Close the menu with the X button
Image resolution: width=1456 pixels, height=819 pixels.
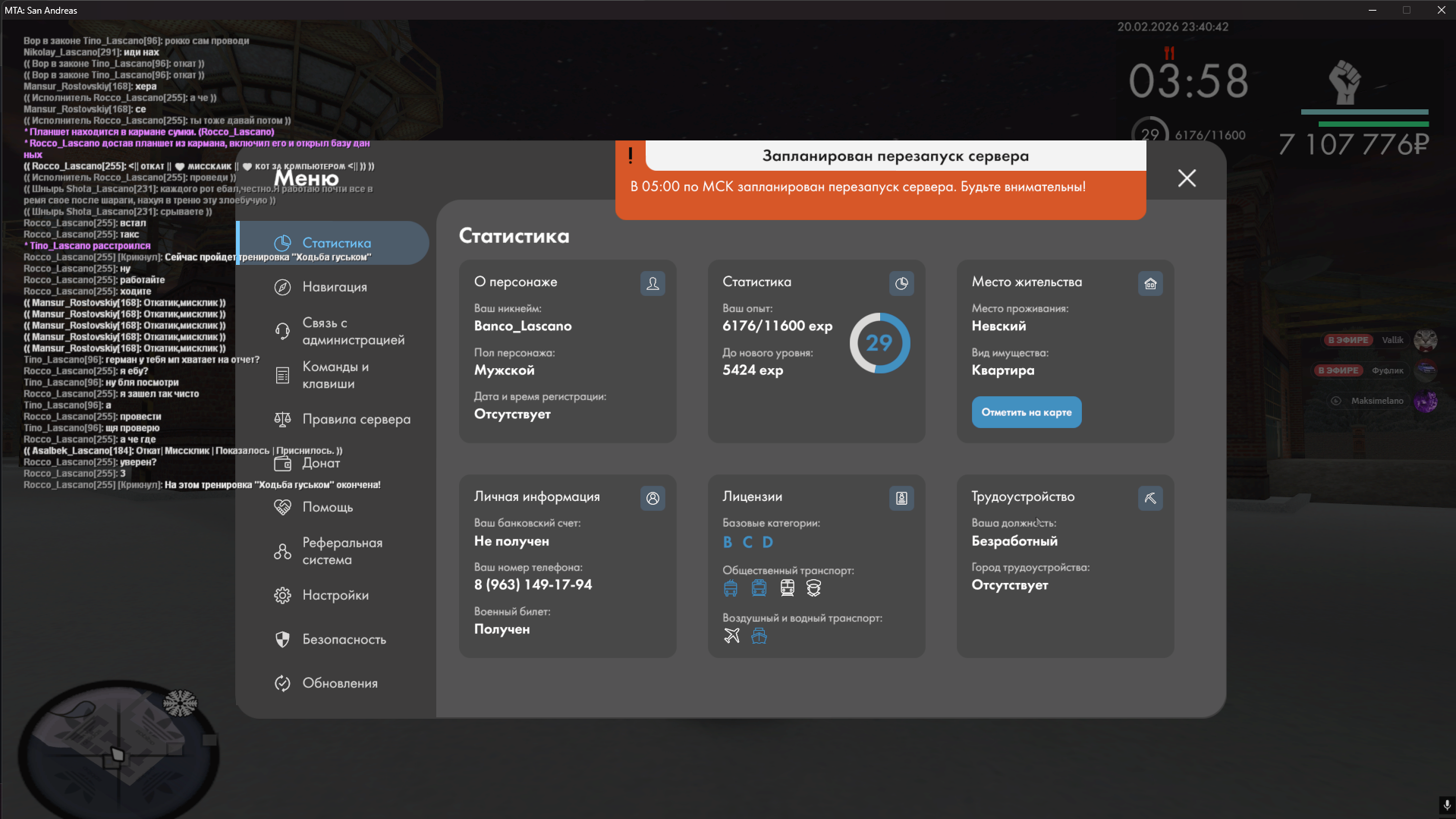point(1187,178)
